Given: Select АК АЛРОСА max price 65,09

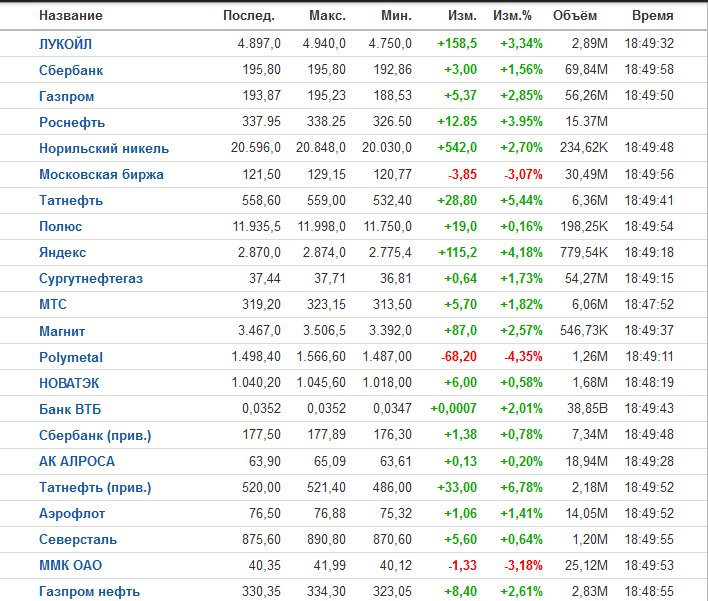Looking at the screenshot, I should tap(330, 461).
